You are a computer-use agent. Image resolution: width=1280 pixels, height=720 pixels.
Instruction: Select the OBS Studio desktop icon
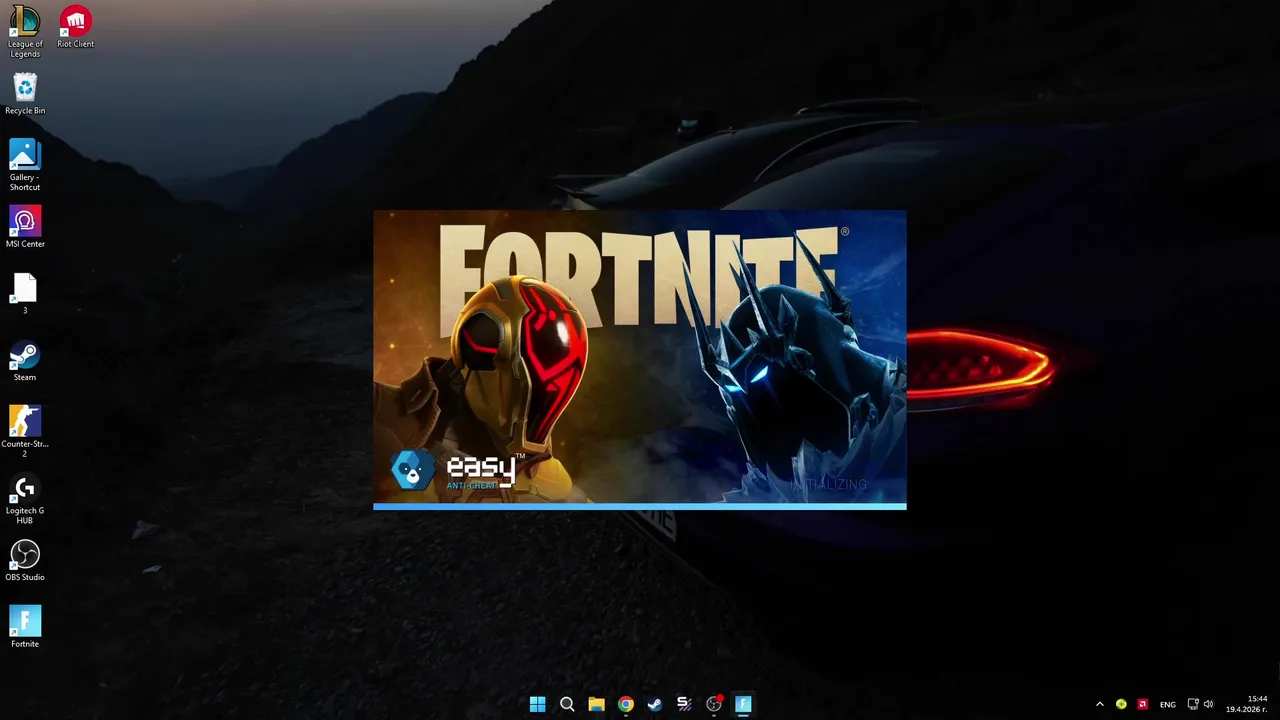(x=25, y=561)
